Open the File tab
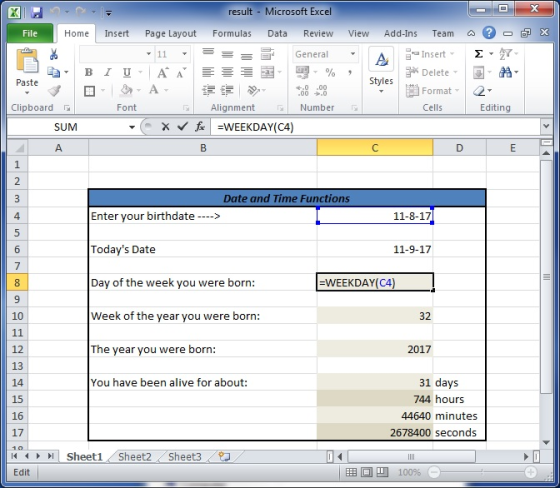Screen dimensions: 560x488 click(30, 34)
